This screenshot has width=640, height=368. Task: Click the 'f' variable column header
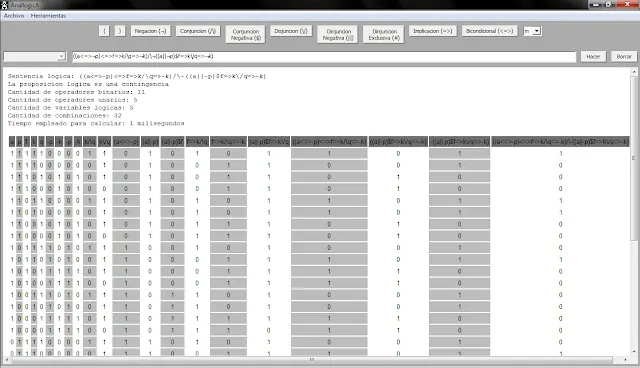point(27,142)
